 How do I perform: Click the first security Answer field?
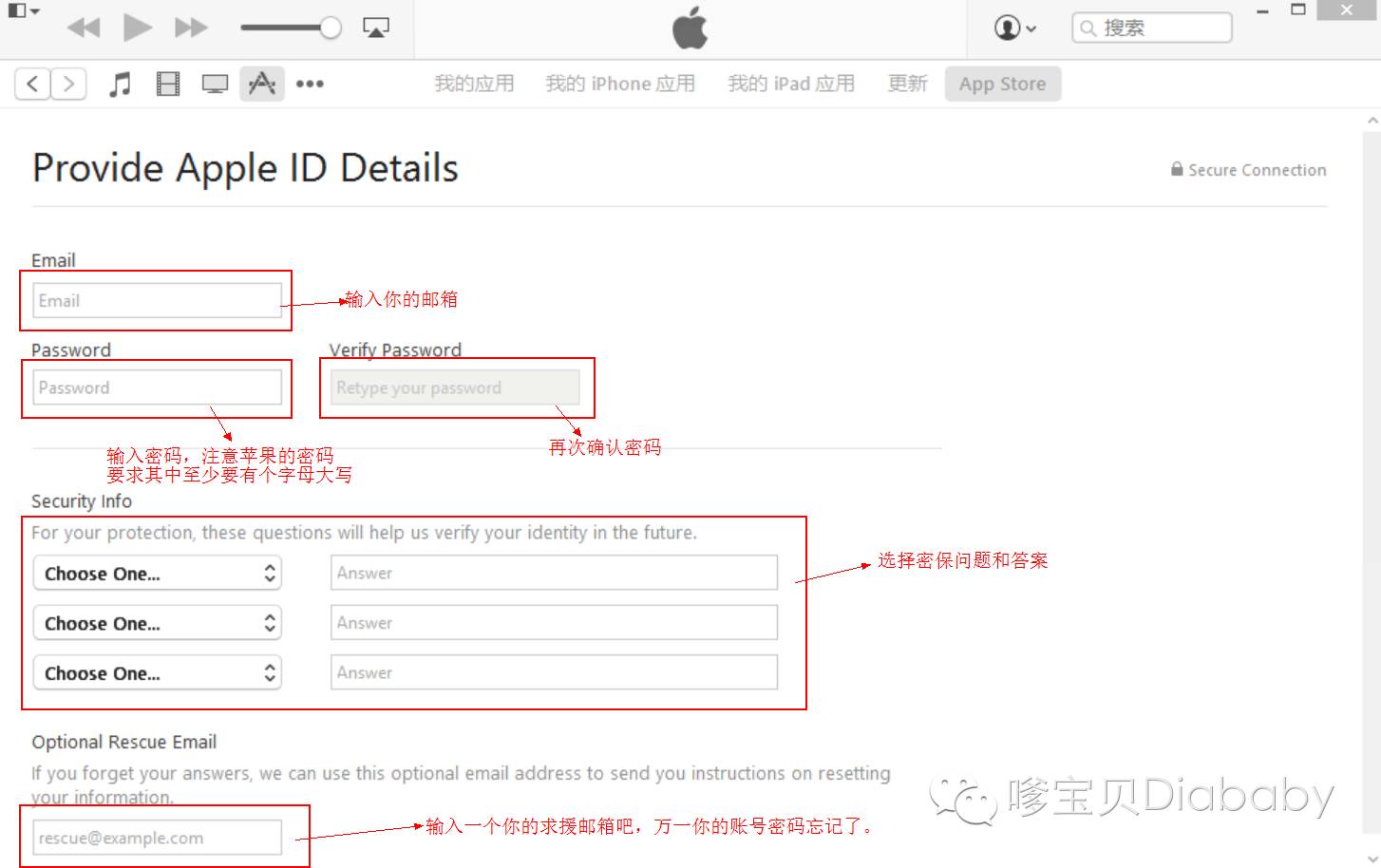(554, 573)
